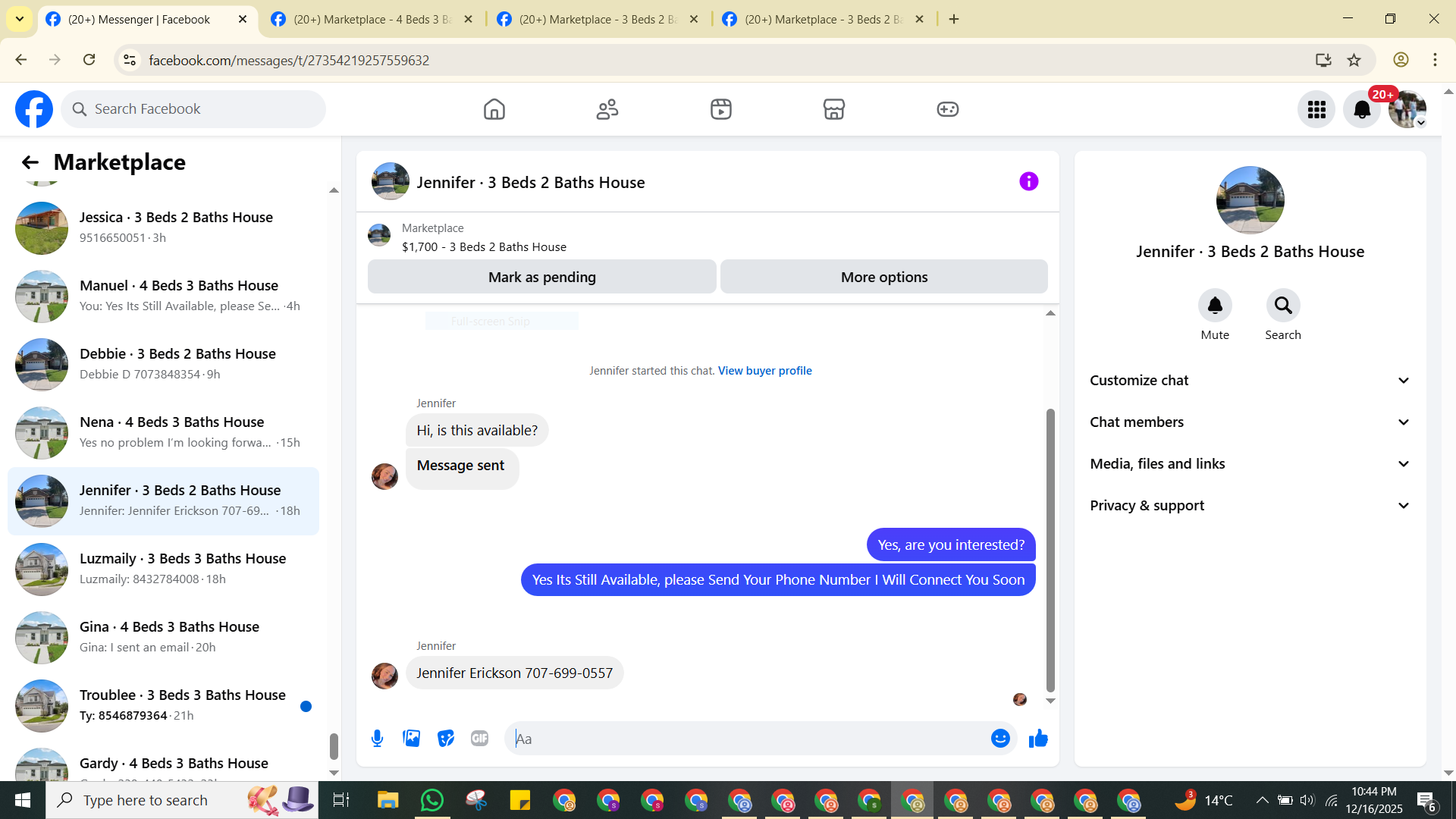Open Jessica 3 Beds 2 Baths House chat
Viewport: 1456px width, 819px height.
coord(163,227)
